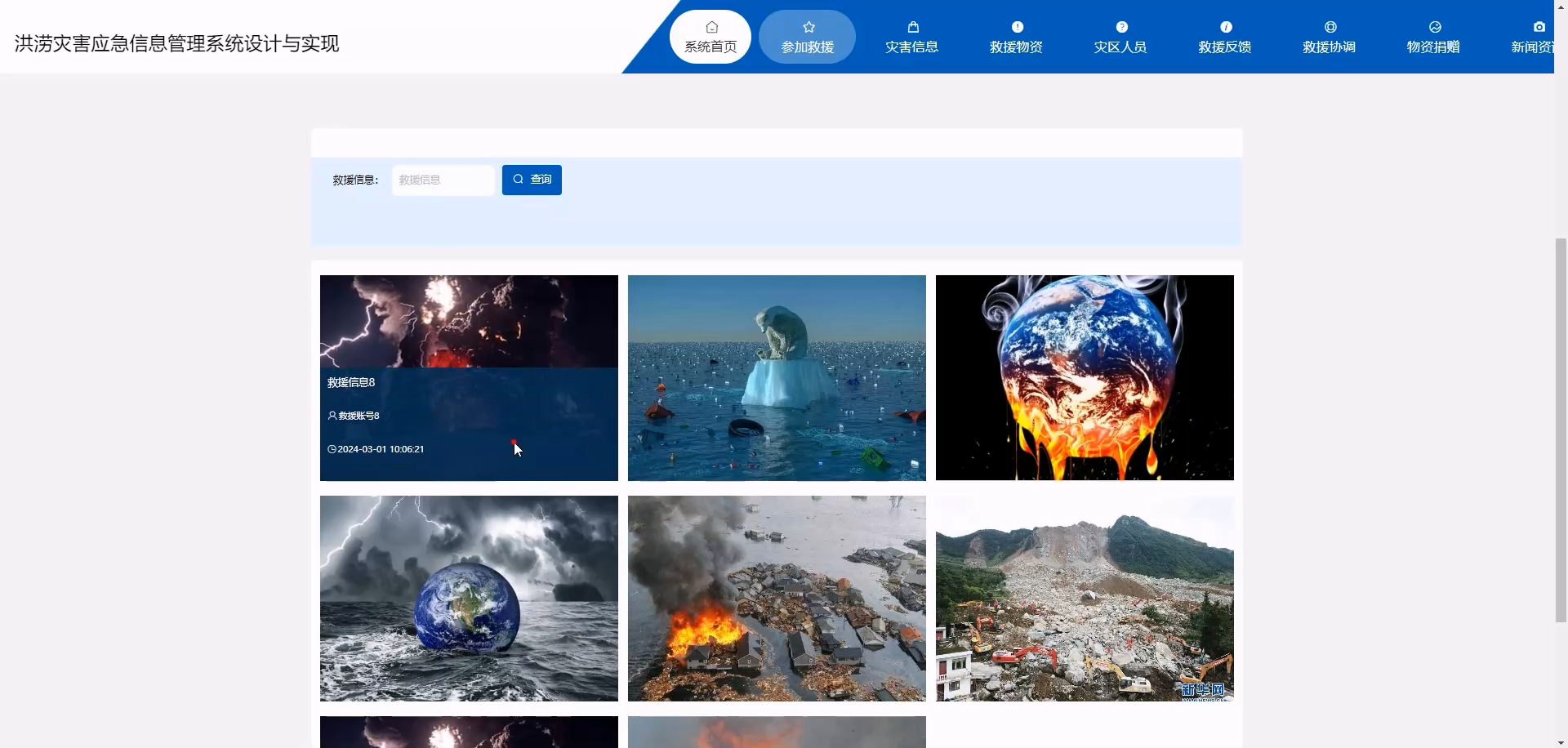Click the magnifier icon in 查询 button
Screen dimensions: 1568x748
[518, 179]
